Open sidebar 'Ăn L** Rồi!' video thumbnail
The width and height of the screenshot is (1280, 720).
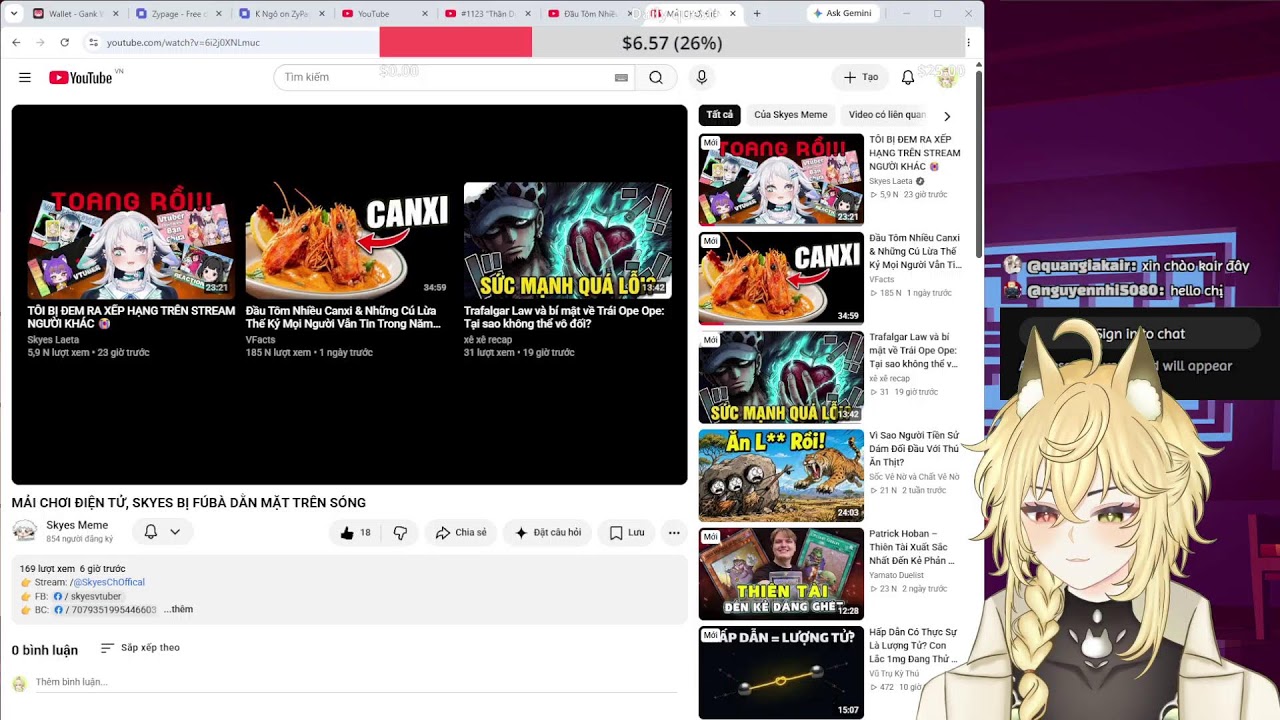(x=781, y=476)
